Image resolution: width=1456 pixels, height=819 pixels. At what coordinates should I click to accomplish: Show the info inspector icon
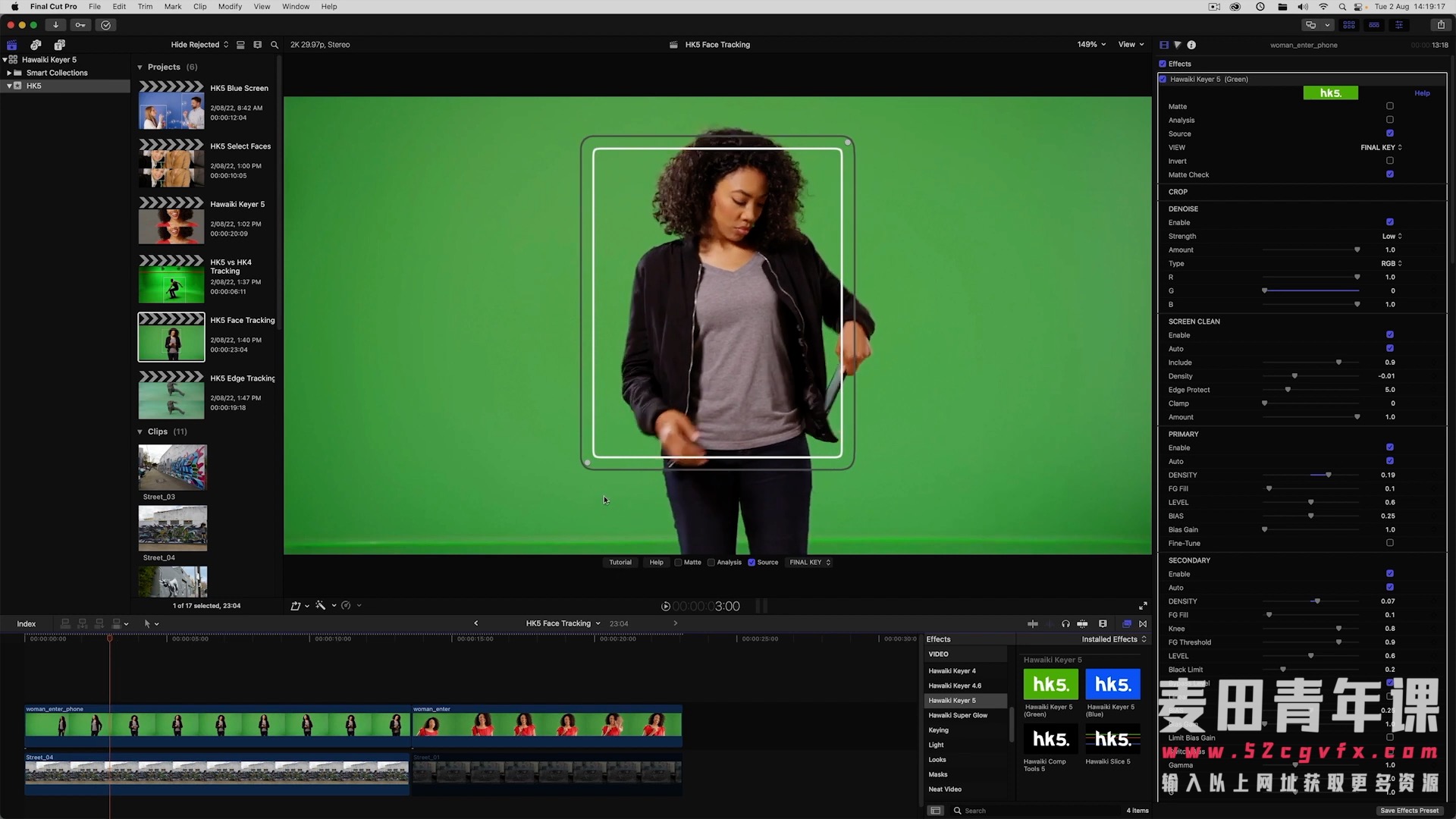point(1191,45)
